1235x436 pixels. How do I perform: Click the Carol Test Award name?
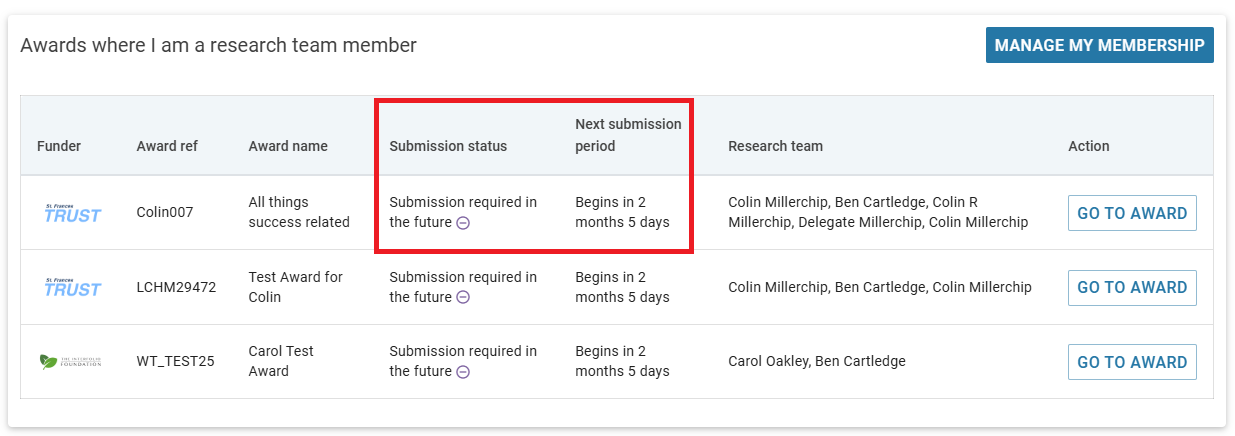(x=281, y=361)
